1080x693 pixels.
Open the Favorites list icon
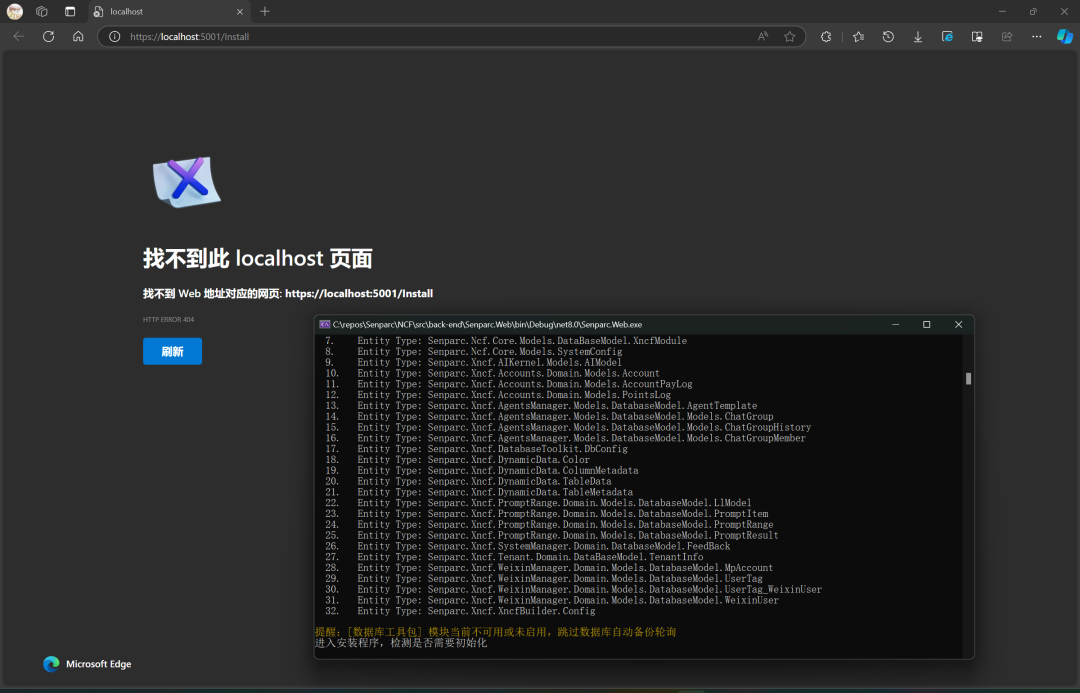pos(858,37)
